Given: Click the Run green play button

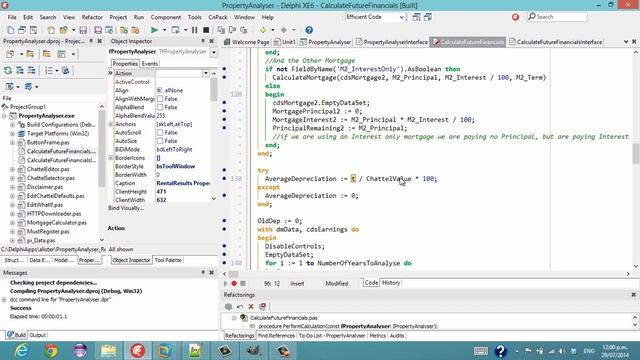Looking at the screenshot, I should (x=154, y=30).
